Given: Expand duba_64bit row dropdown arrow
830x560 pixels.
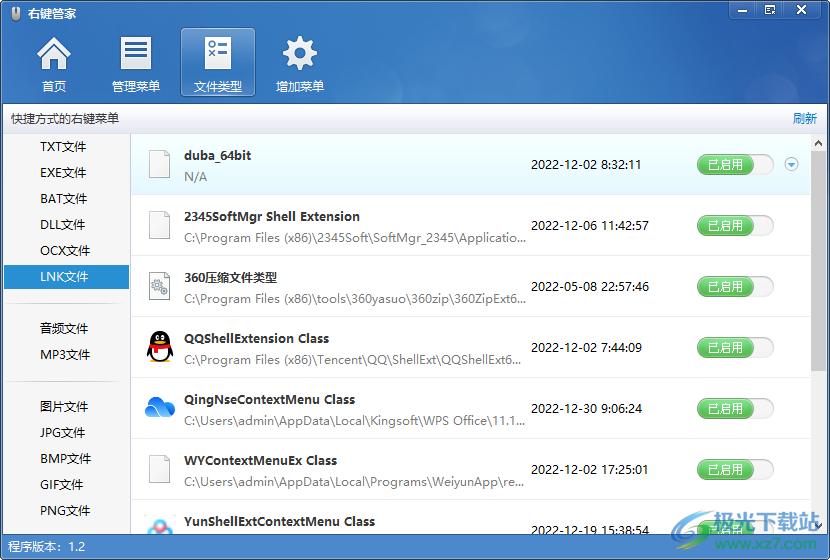Looking at the screenshot, I should (791, 165).
